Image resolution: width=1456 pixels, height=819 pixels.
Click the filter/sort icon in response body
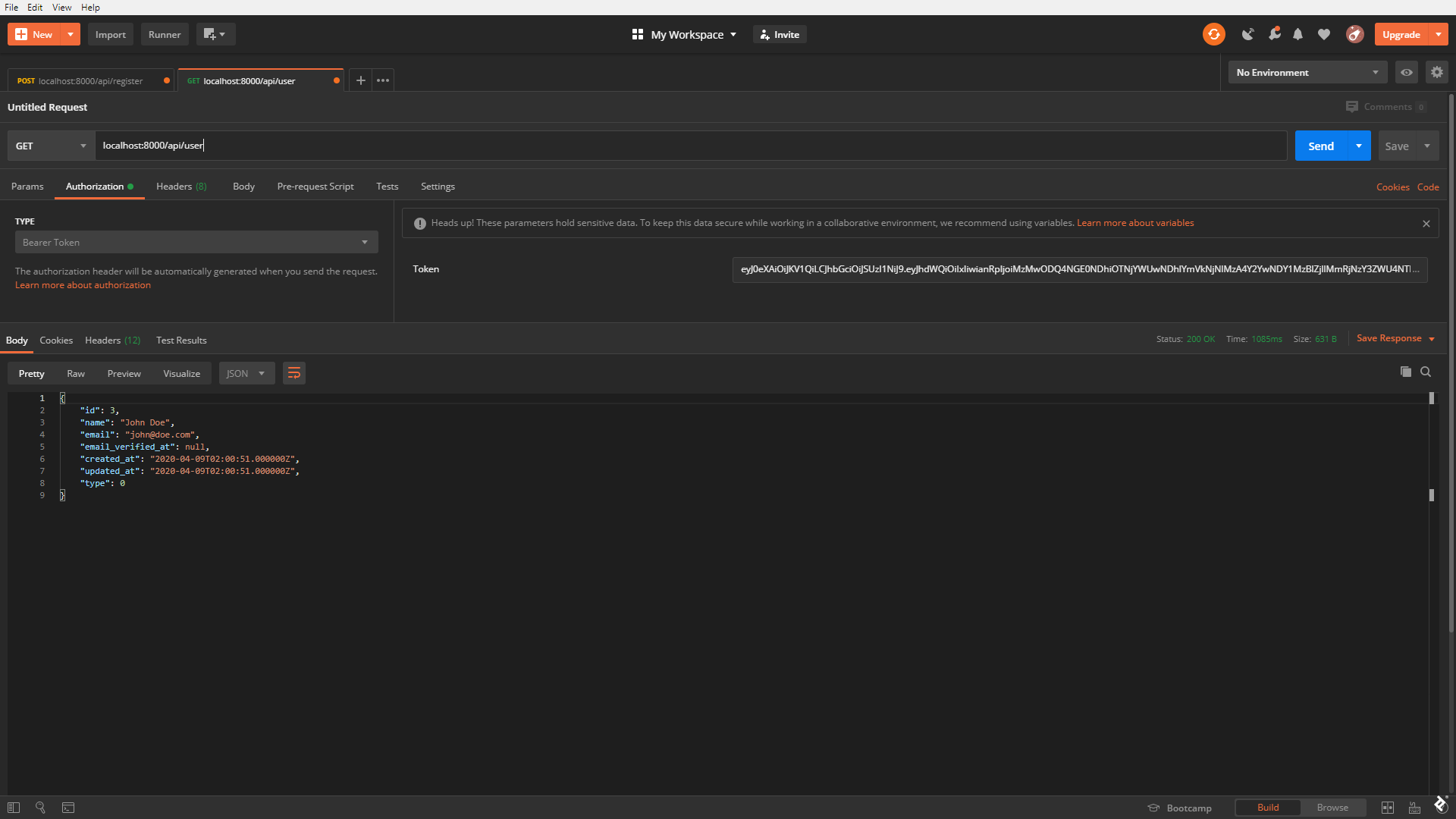(x=294, y=373)
